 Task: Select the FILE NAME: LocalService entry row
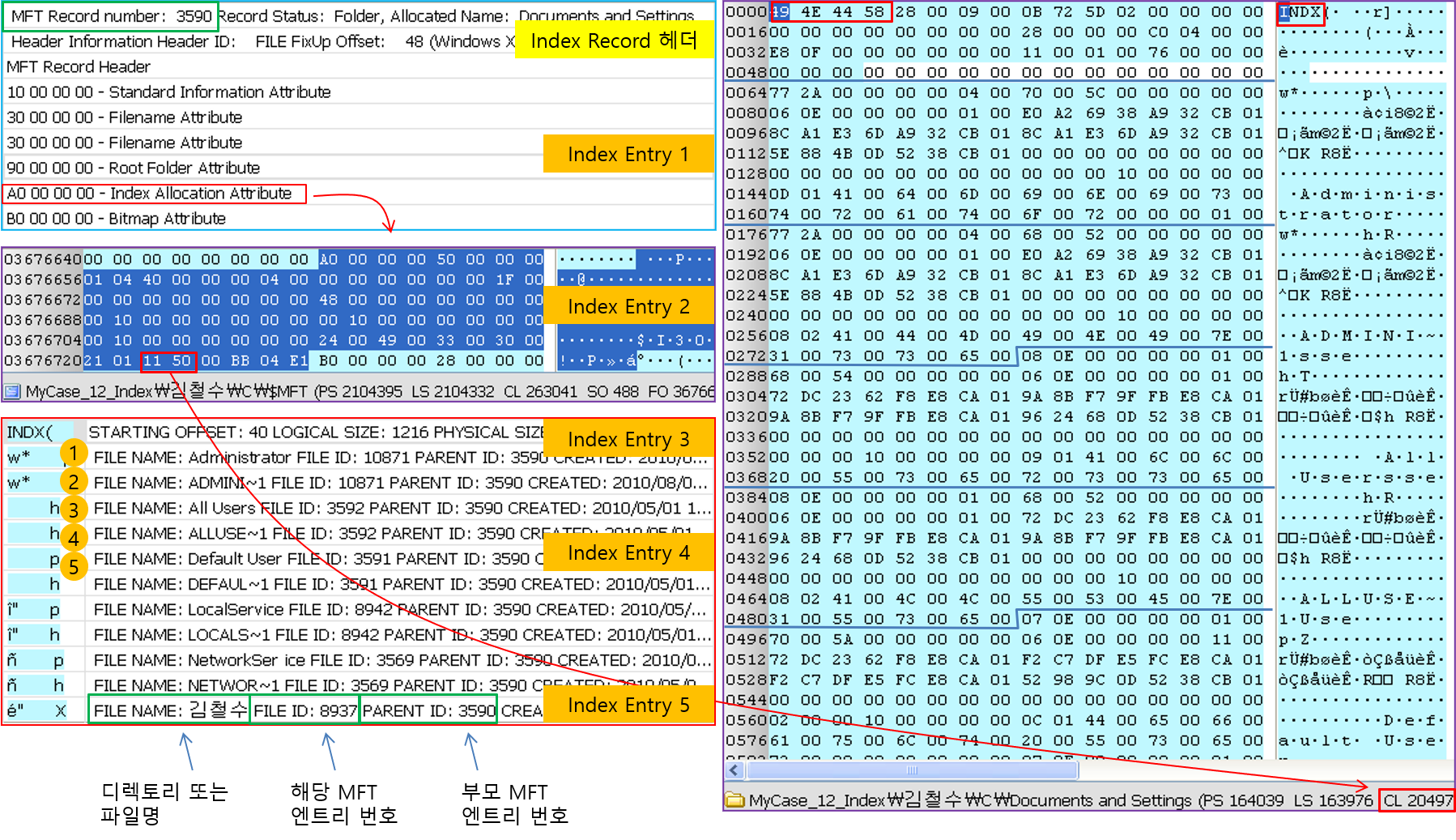click(360, 609)
